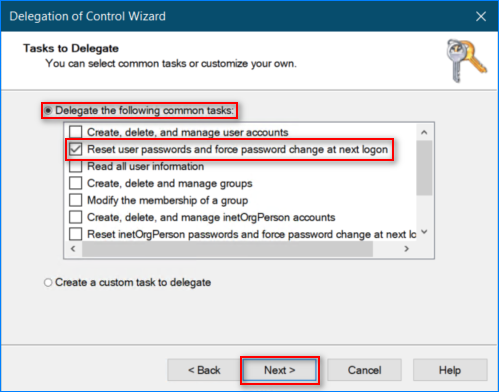
Task: Check 'Create, delete, and manage inetOrgPerson accounts'
Action: coord(76,217)
